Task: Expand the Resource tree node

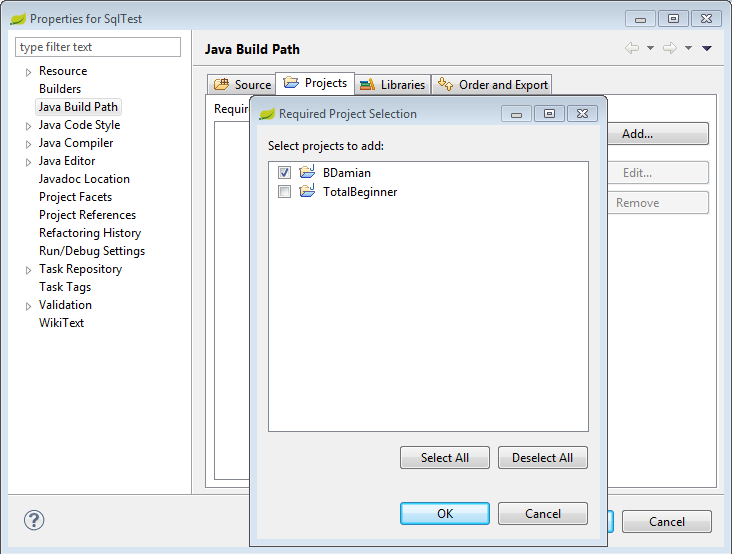Action: [x=28, y=72]
